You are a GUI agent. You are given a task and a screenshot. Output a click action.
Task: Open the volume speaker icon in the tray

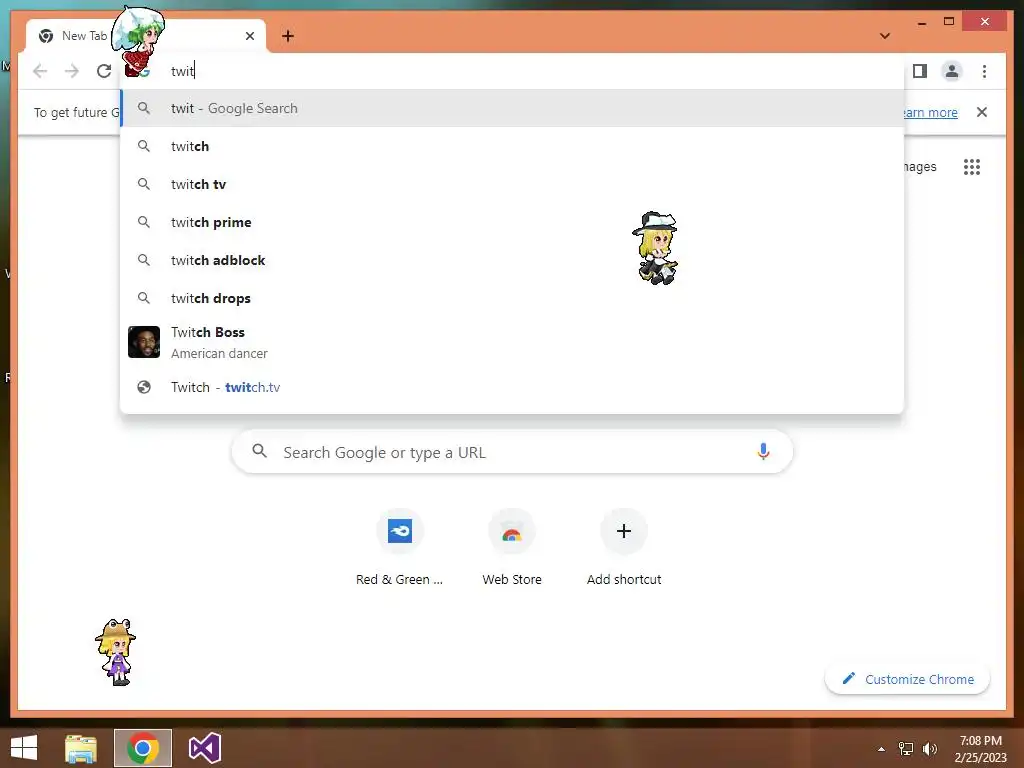point(930,749)
